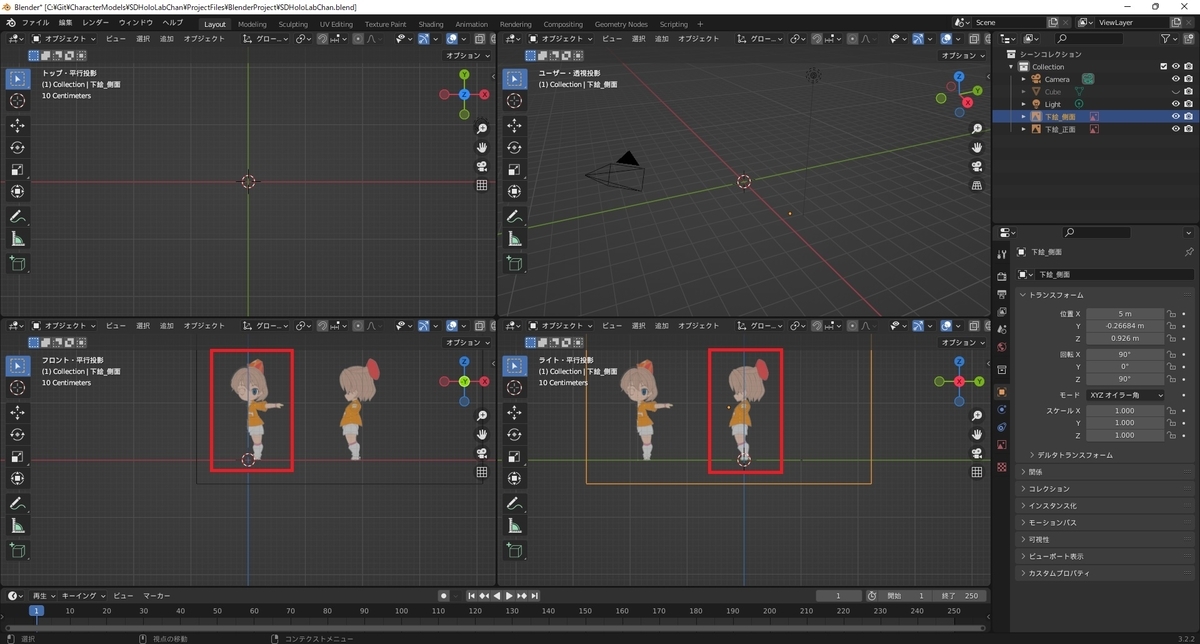The image size is (1200, 644).
Task: Select the Add Cube tool in トップ viewport
Action: (17, 263)
